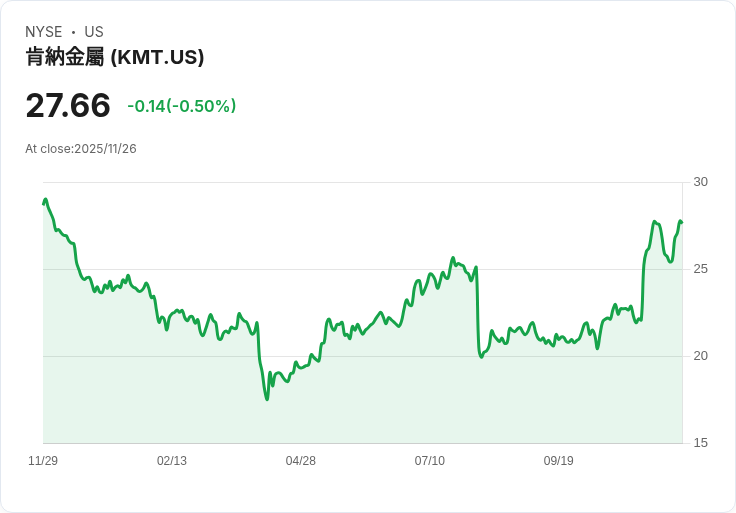Select the 11/29 date on time axis

pos(43,461)
